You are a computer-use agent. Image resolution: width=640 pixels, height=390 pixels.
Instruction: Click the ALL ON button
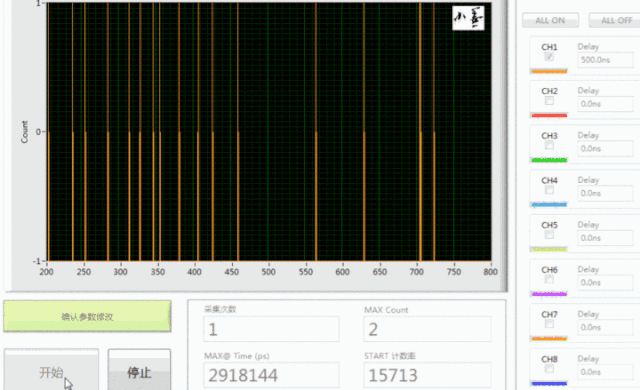point(550,20)
